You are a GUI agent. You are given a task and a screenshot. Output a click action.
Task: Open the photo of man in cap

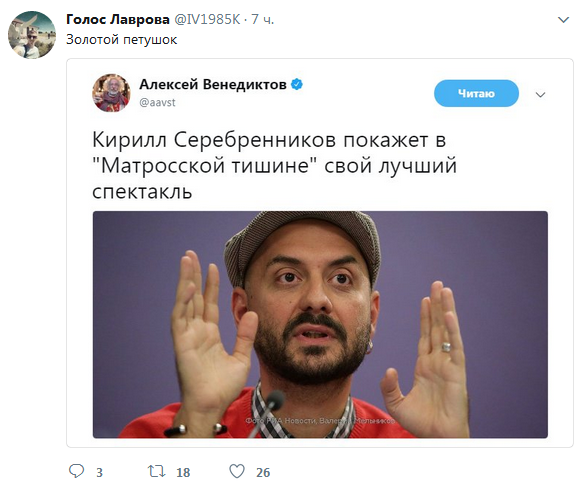(320, 325)
